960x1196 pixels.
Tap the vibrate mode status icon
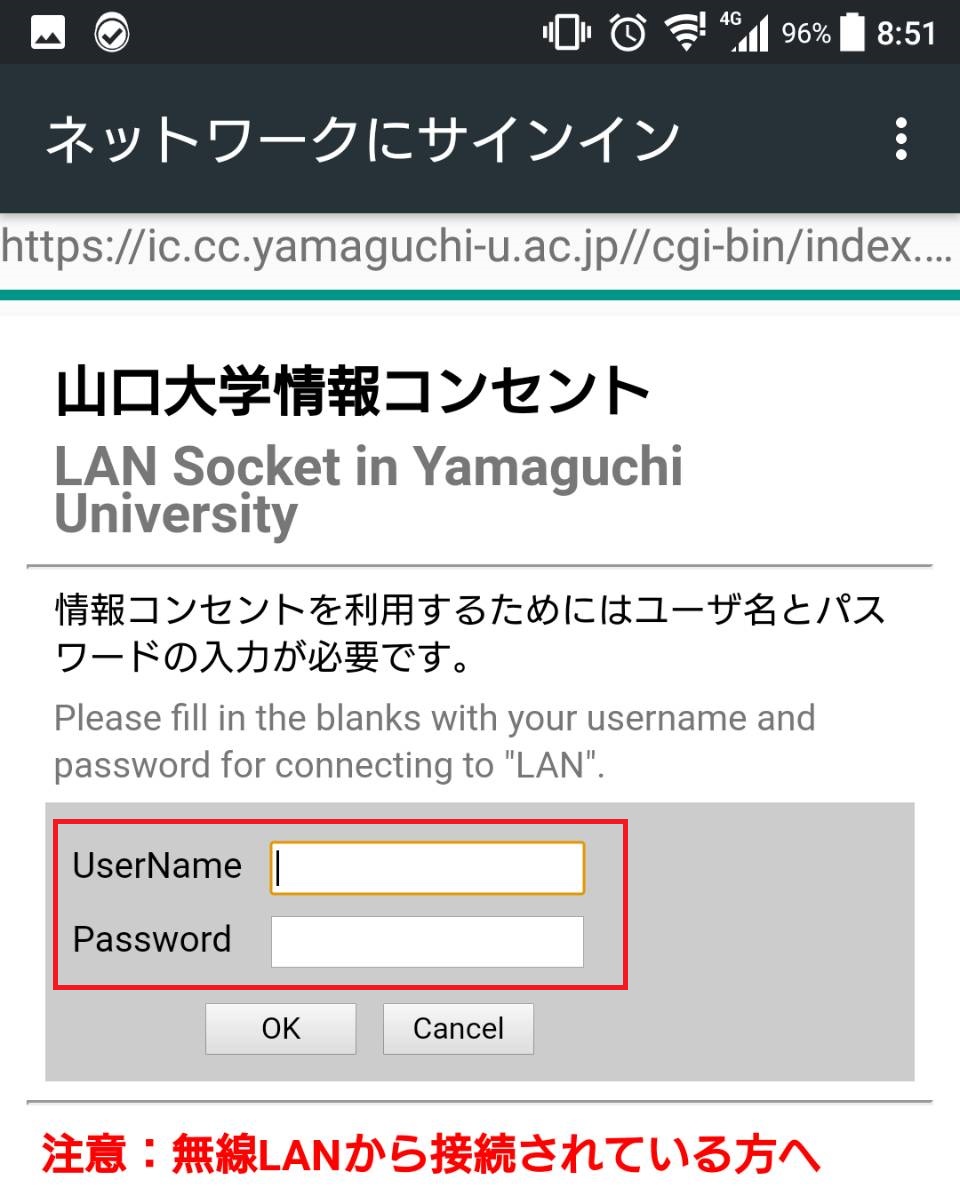pos(564,33)
